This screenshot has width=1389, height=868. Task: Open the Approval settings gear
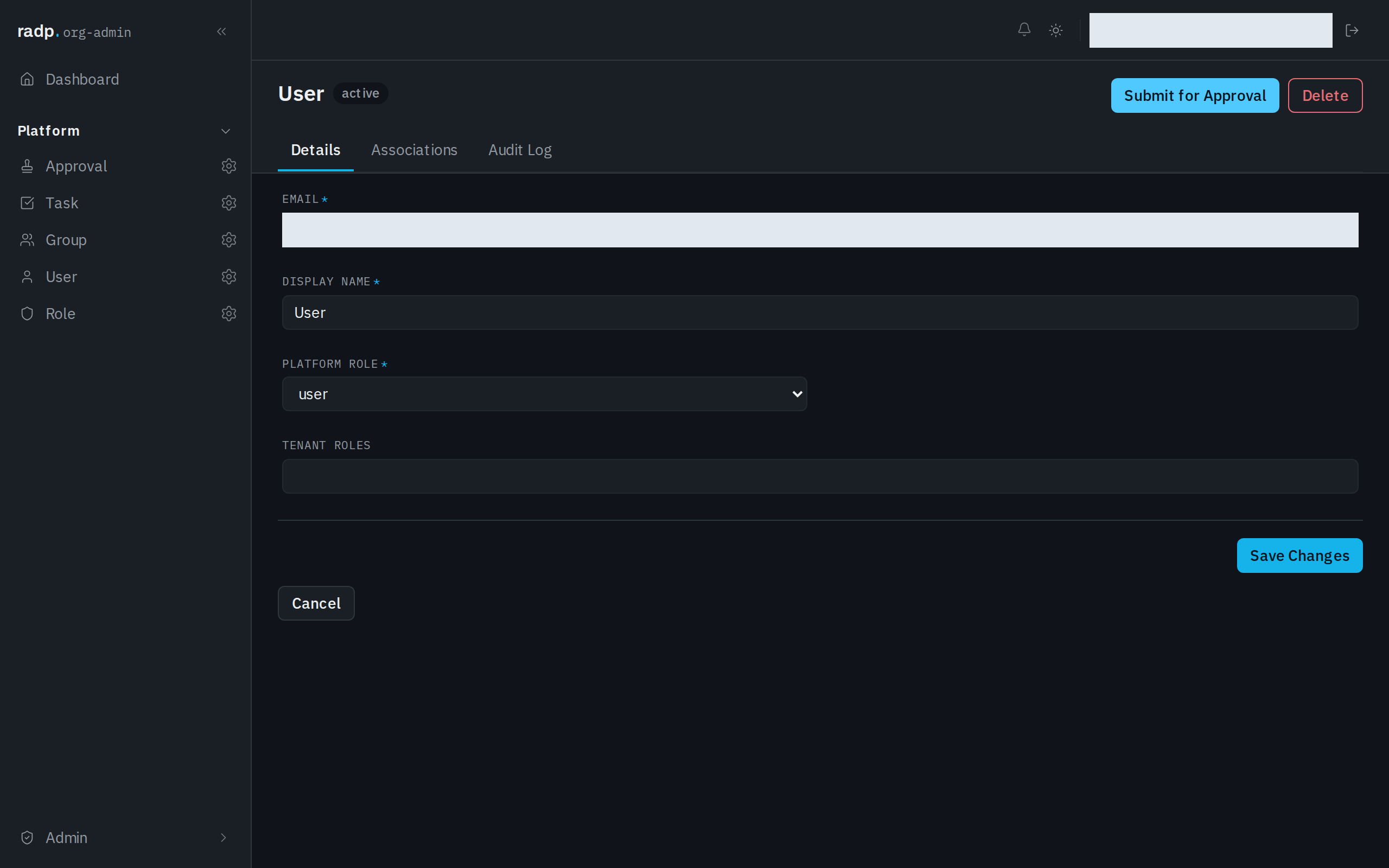click(x=229, y=167)
